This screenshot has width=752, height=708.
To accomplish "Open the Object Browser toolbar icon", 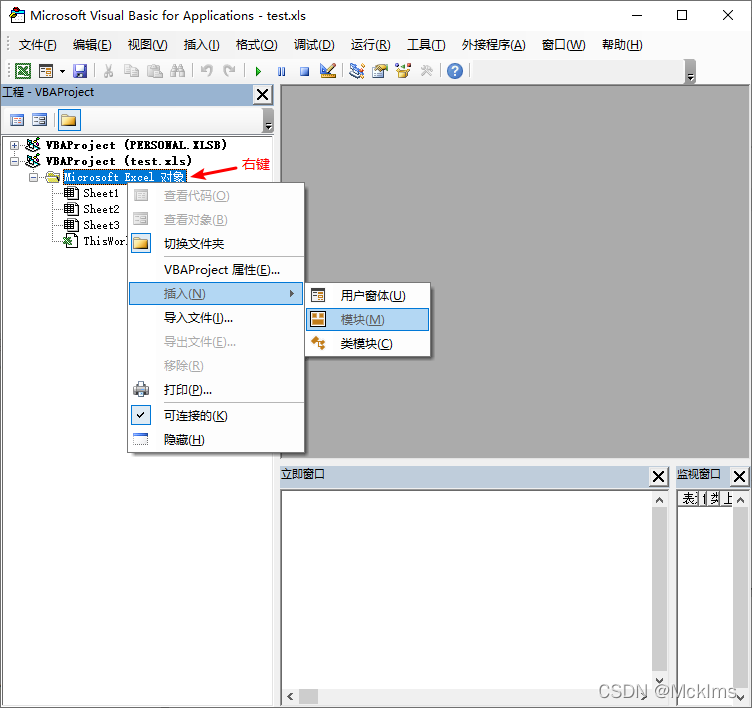I will tap(403, 71).
